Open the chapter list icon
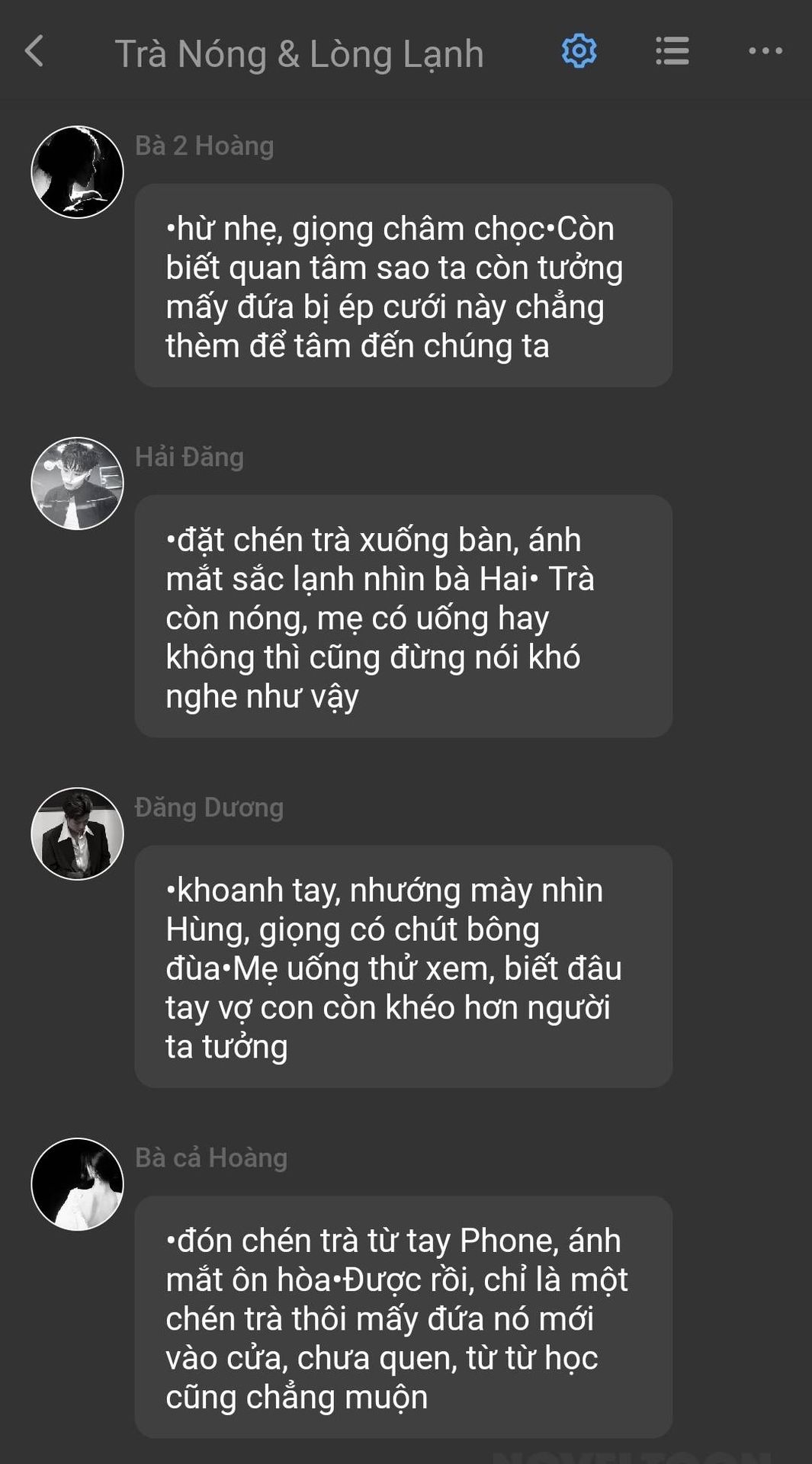 tap(672, 51)
